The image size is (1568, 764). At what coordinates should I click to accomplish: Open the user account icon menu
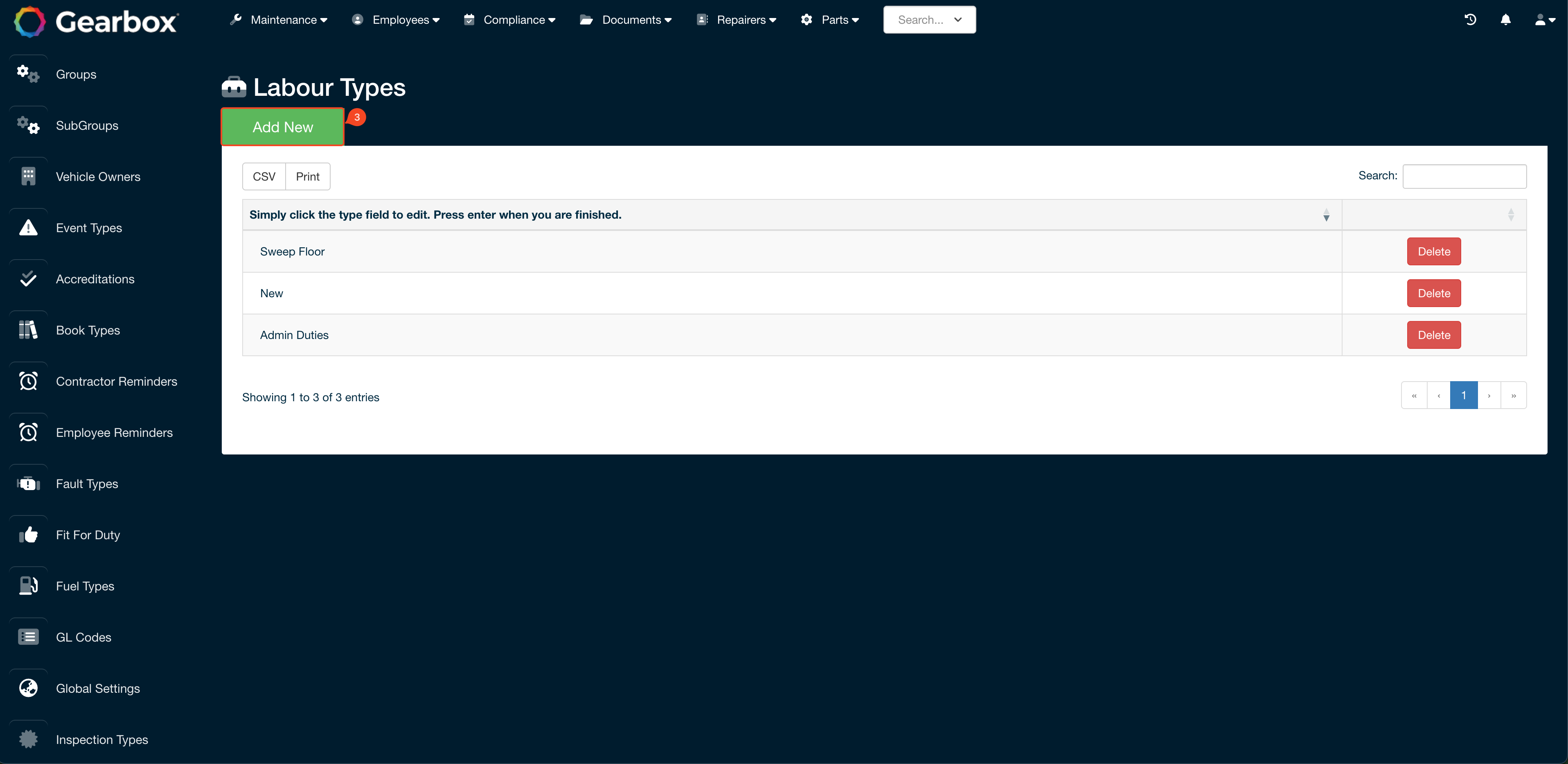point(1544,20)
